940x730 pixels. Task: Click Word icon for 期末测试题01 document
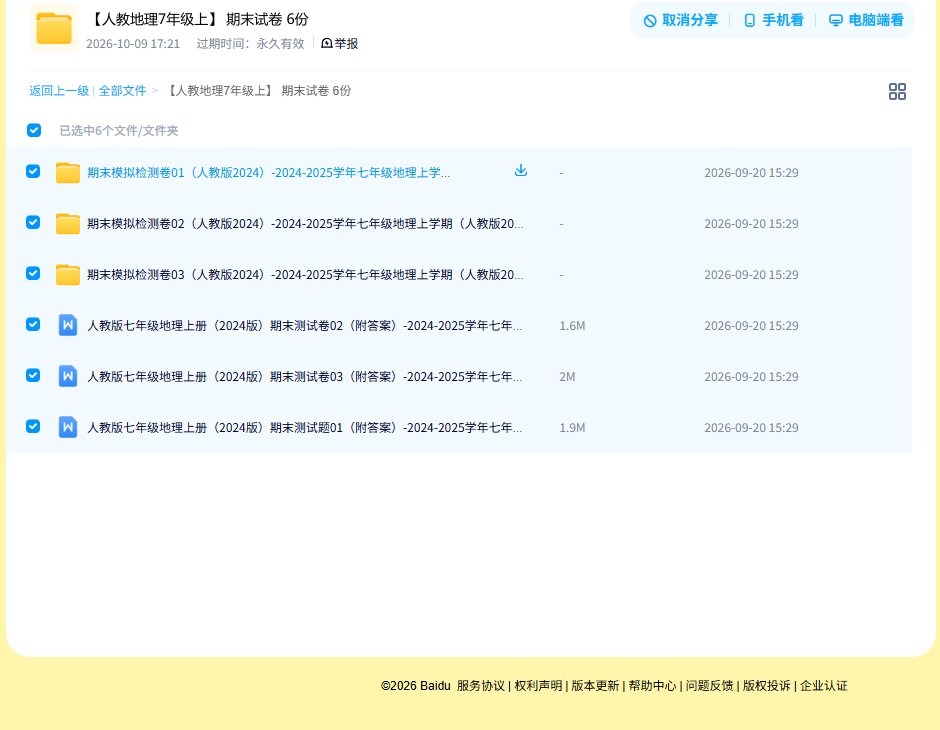pos(68,427)
